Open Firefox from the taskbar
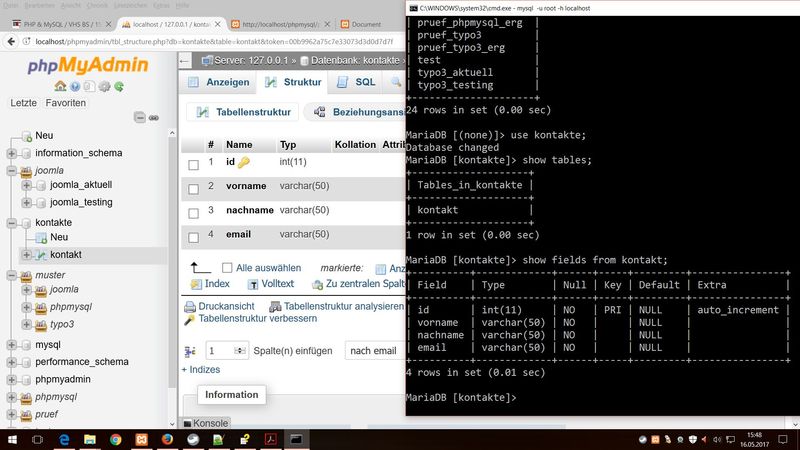The image size is (800, 450). (167, 439)
